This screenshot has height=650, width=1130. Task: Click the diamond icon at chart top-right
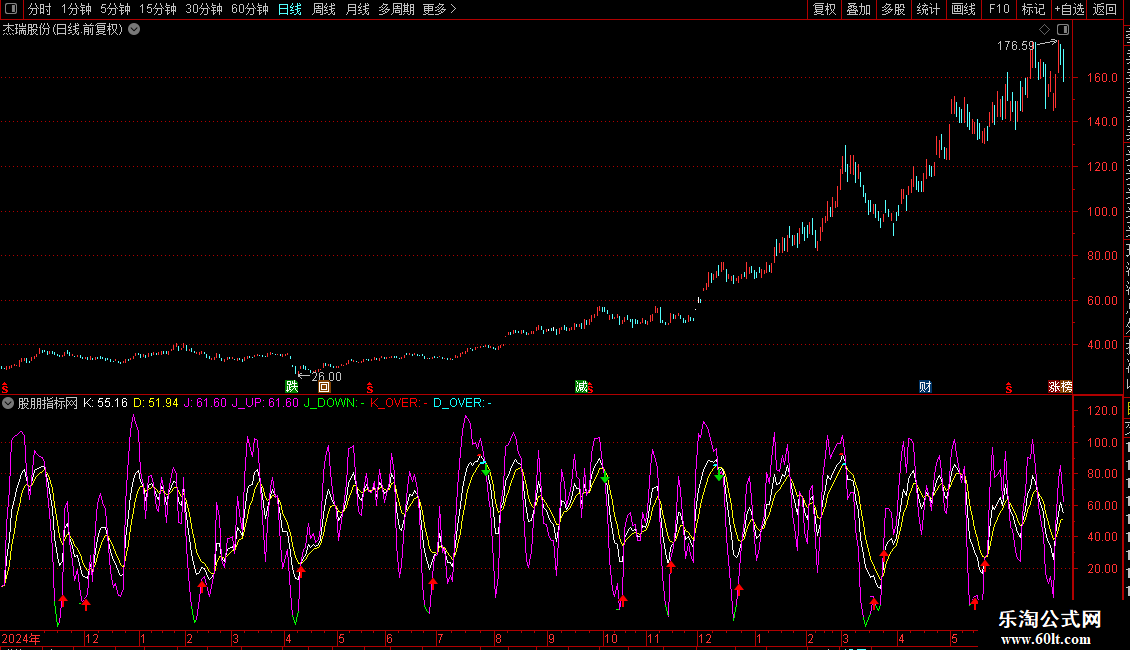[1044, 30]
